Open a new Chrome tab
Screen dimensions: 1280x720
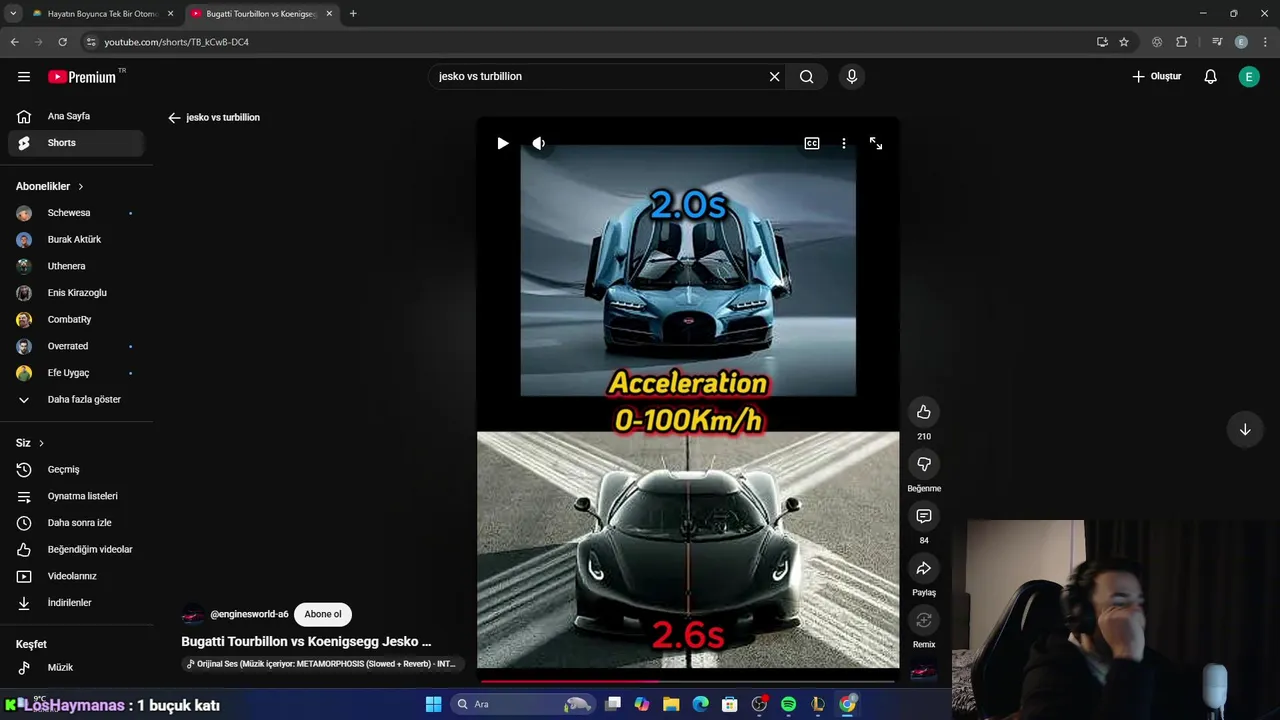(x=353, y=14)
